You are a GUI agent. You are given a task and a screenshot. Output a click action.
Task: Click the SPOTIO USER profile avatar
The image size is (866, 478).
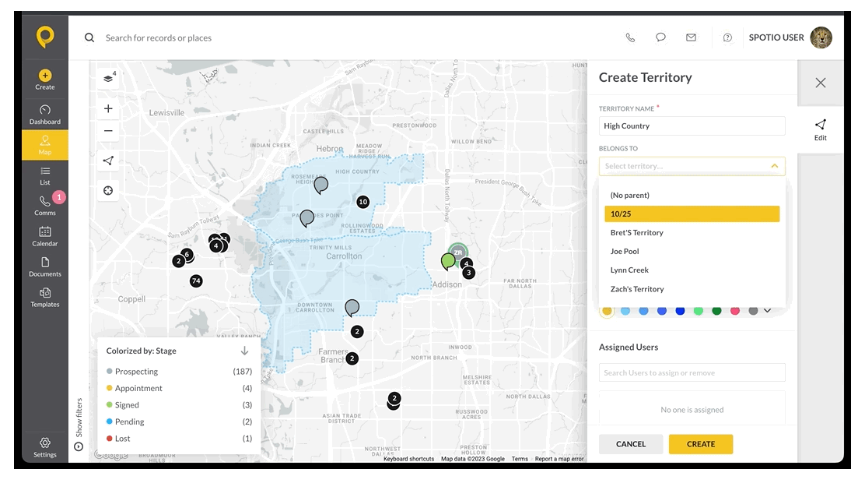pyautogui.click(x=821, y=38)
